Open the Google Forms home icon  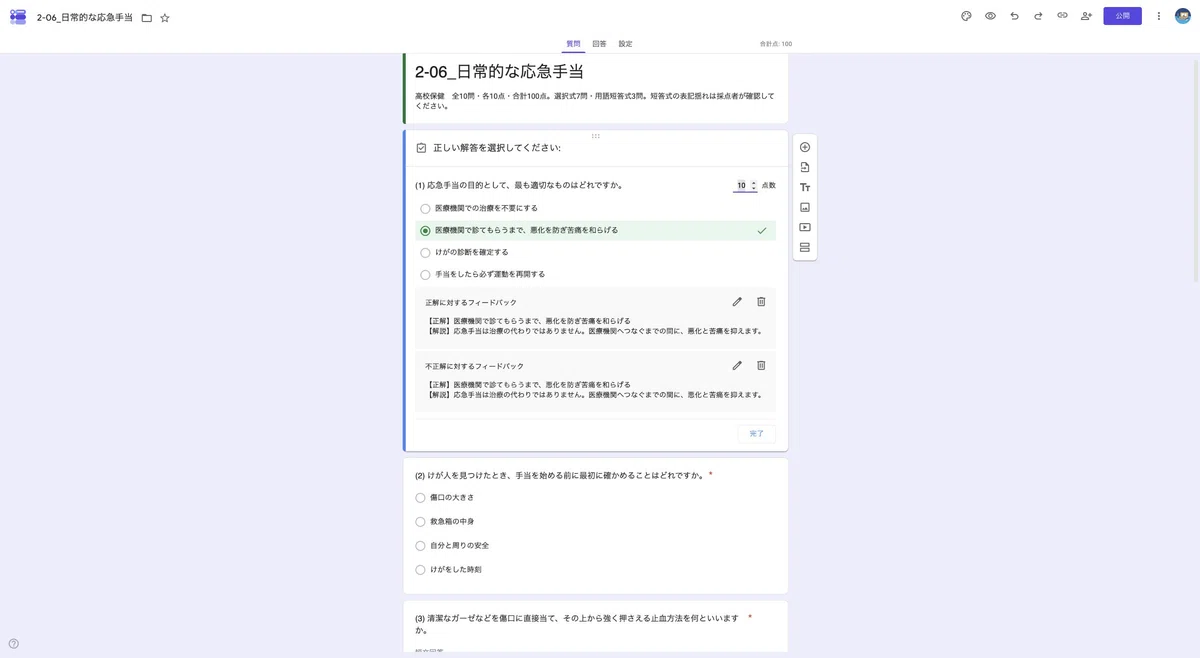18,17
